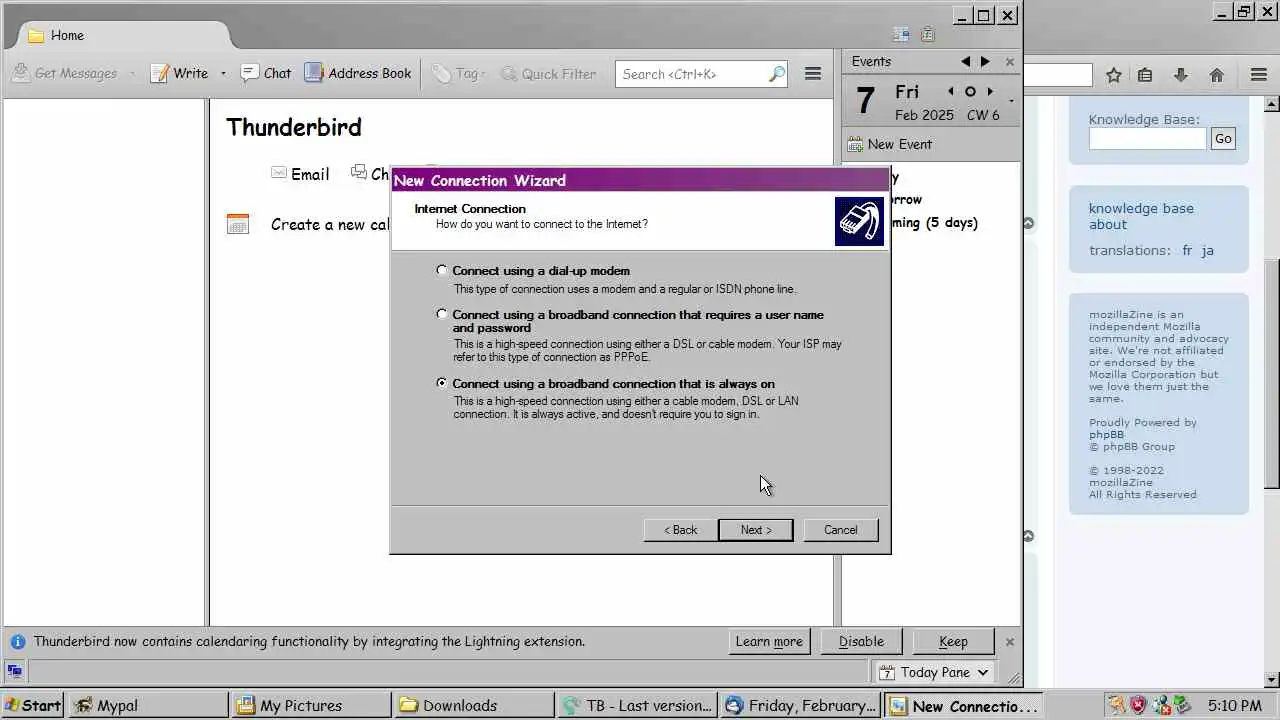Keep the Lightning extension
The width and height of the screenshot is (1280, 720).
pos(953,641)
